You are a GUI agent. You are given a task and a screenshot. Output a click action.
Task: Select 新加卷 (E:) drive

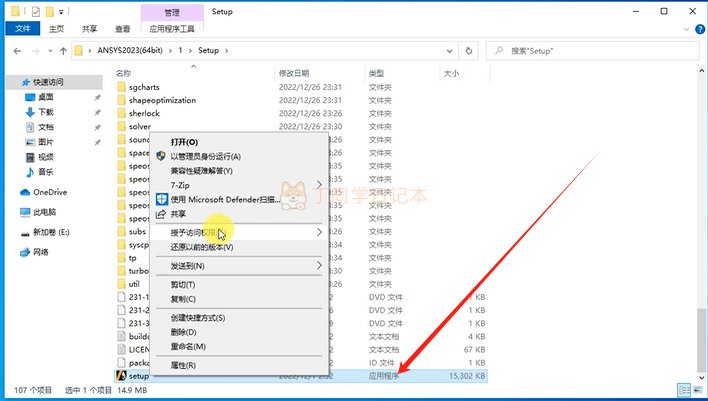tap(51, 232)
